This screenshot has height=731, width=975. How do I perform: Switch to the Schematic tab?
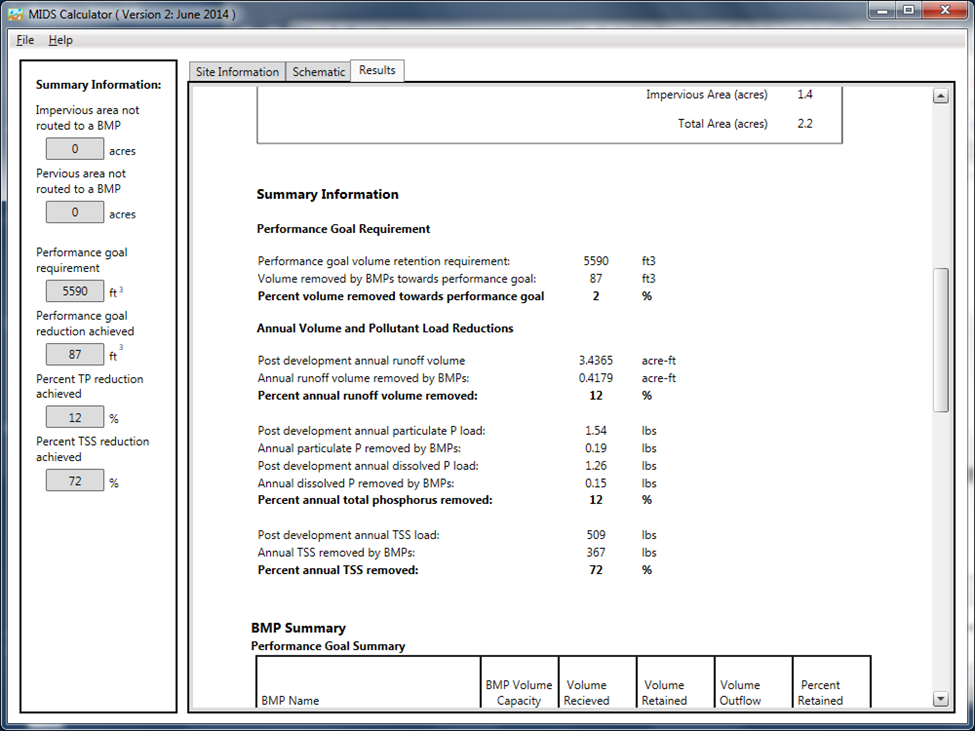pos(318,72)
